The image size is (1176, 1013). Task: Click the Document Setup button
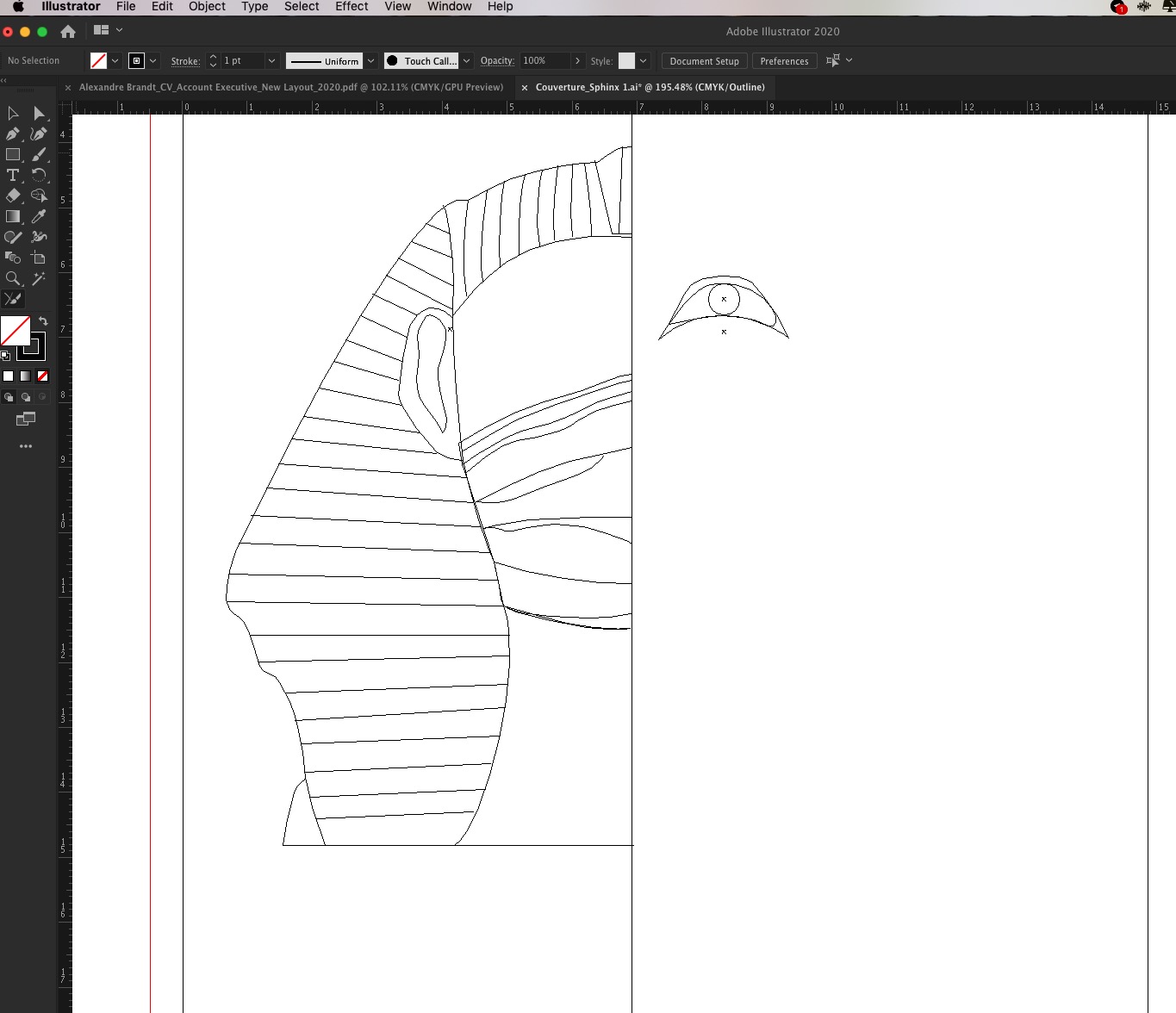click(x=703, y=60)
